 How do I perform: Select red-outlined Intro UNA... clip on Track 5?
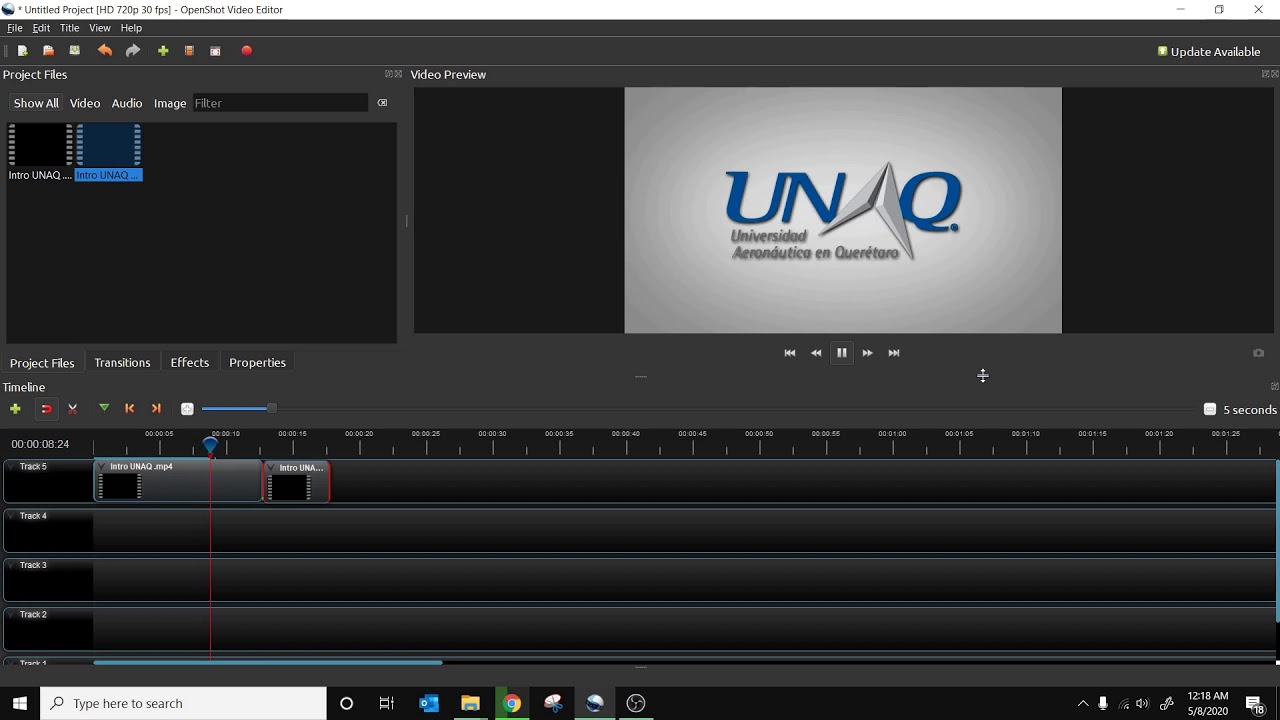(297, 481)
